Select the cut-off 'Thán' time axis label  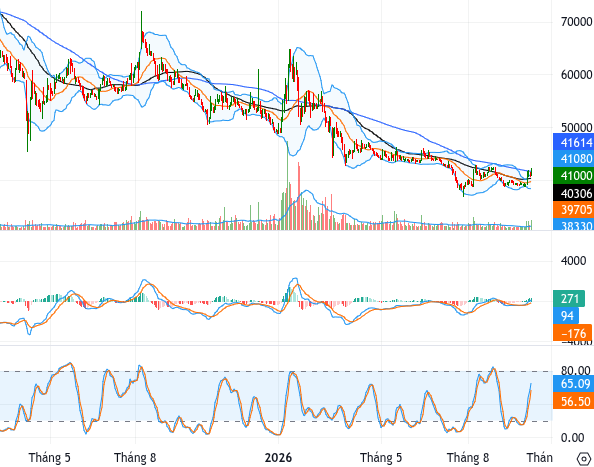(539, 458)
